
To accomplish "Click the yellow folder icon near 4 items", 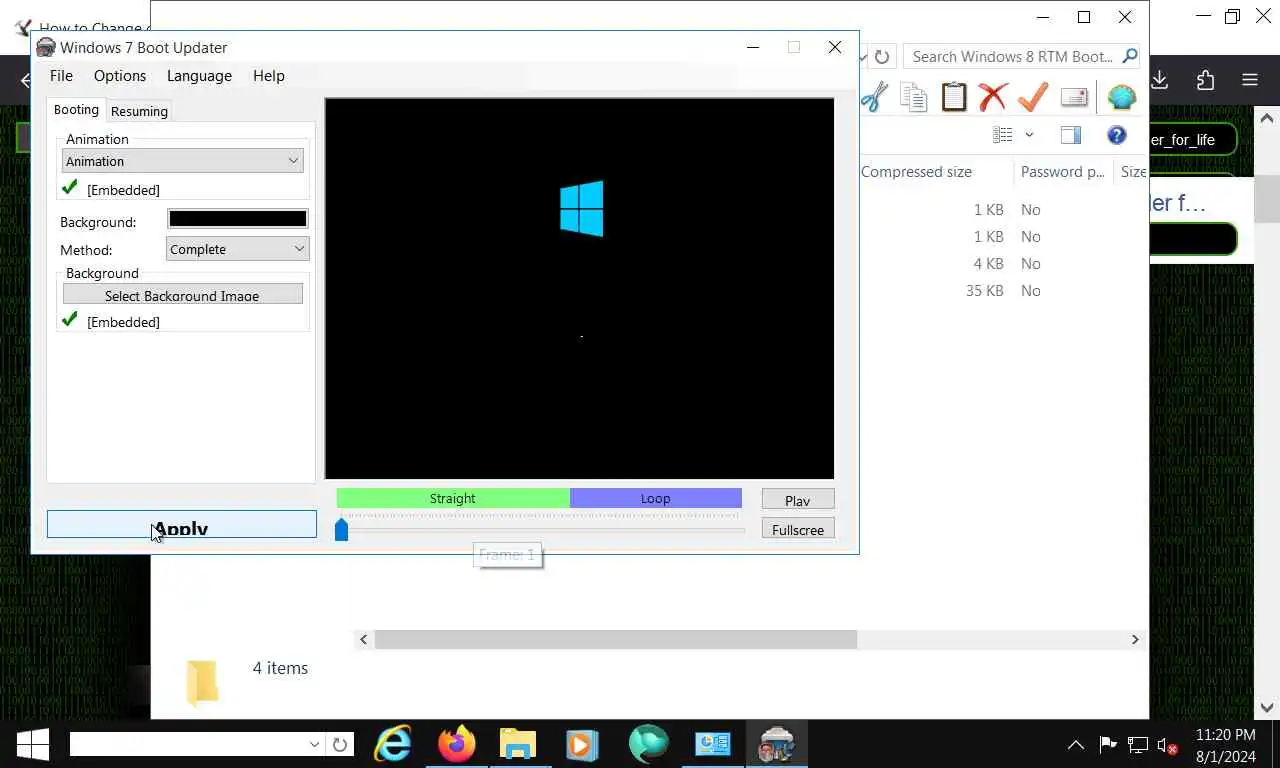I will point(201,682).
